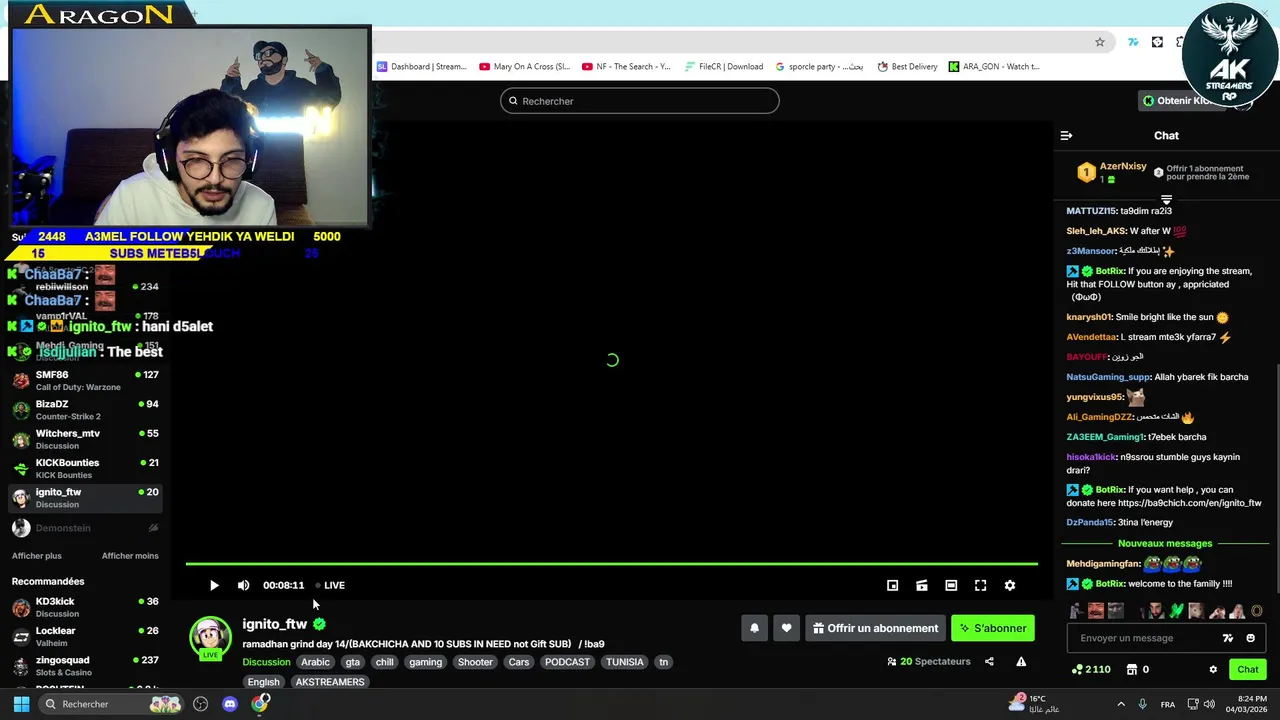Expand the chat leaderboard chevron under AzerNxisy

pyautogui.click(x=1166, y=200)
